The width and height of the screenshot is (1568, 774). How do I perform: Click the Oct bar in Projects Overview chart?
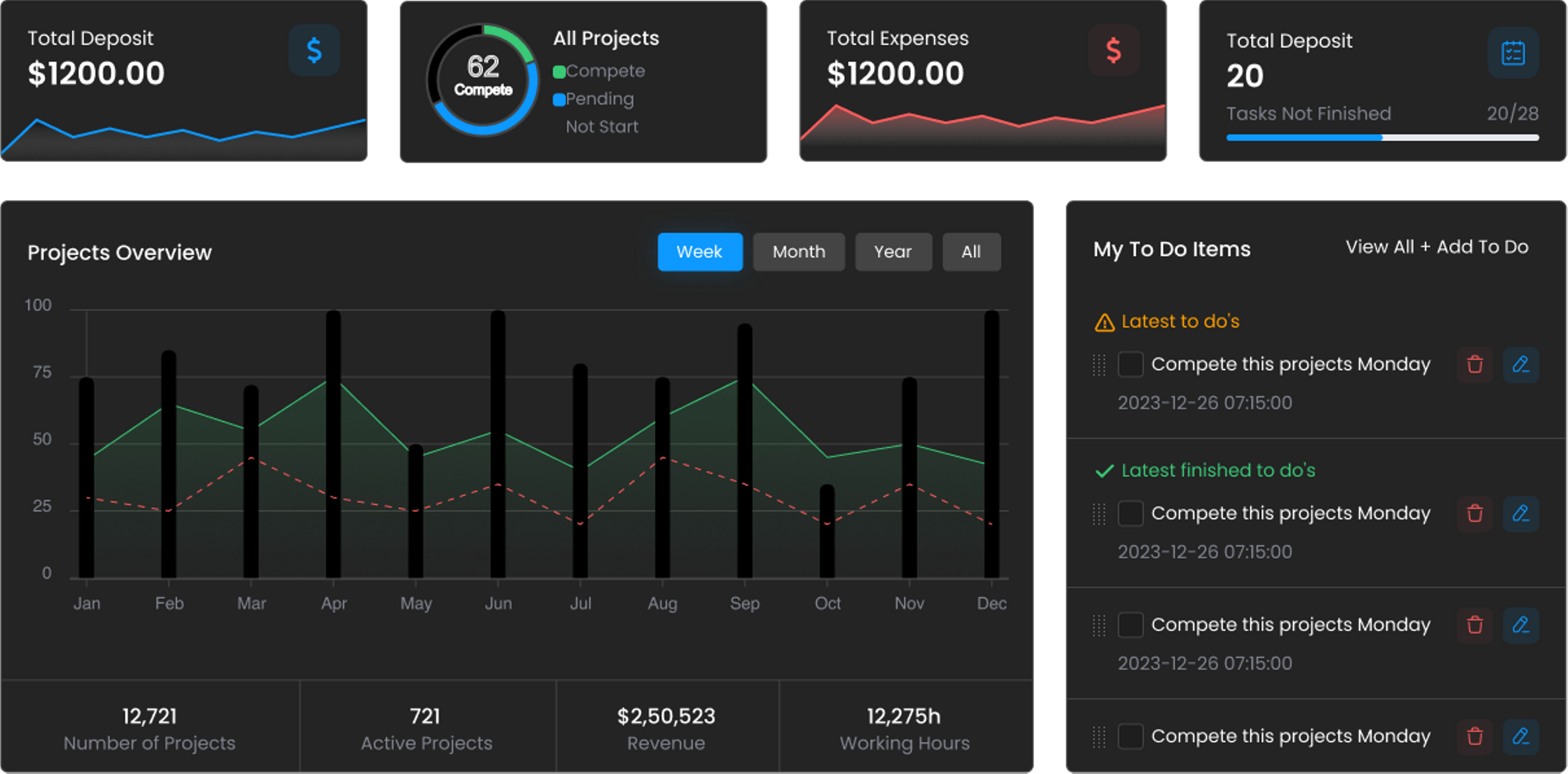click(826, 531)
